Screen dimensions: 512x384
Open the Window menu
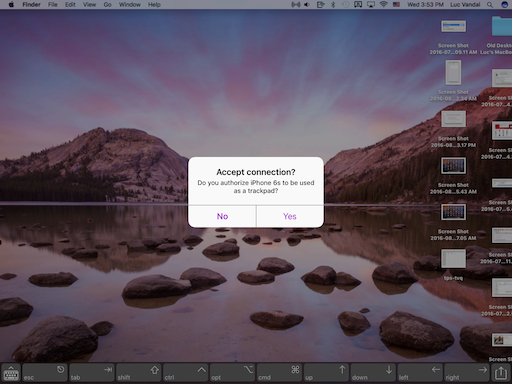[130, 5]
